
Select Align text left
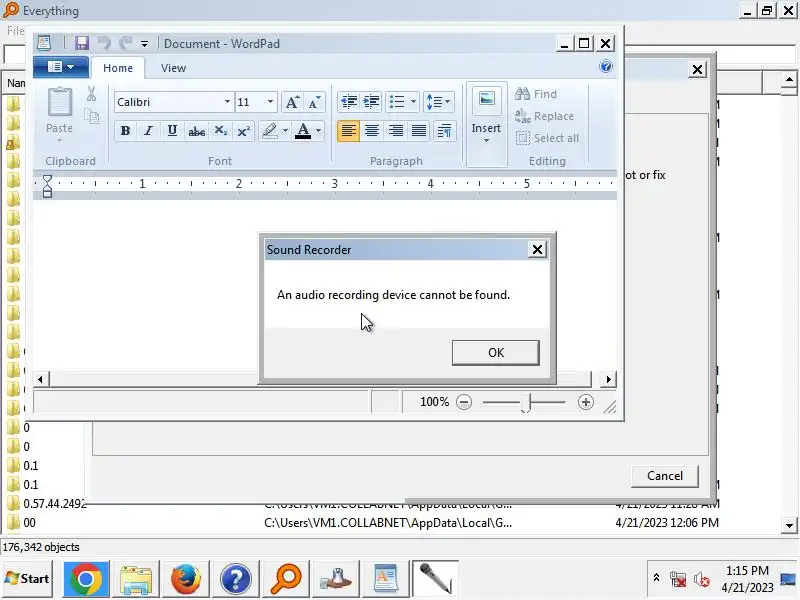(x=348, y=131)
